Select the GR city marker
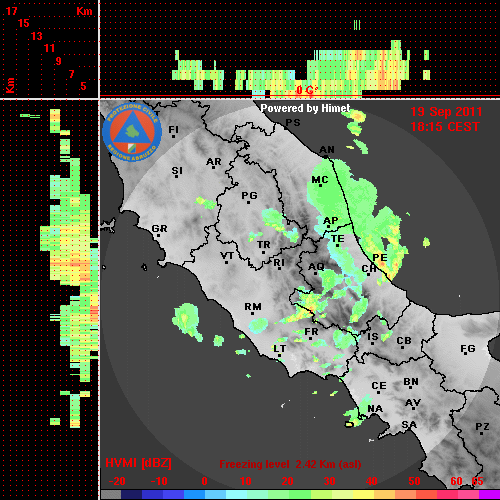The width and height of the screenshot is (500, 500). click(158, 235)
